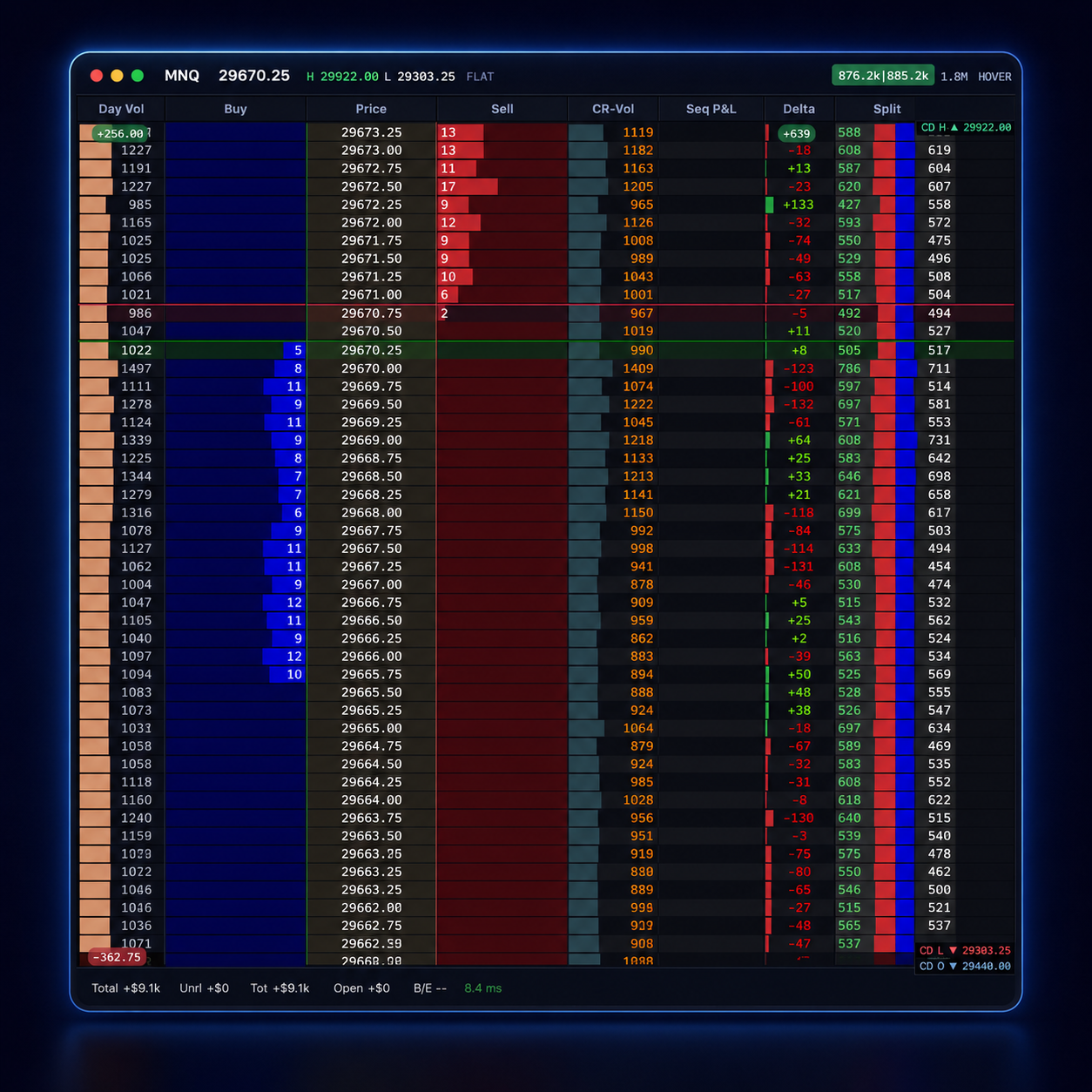This screenshot has width=1092, height=1092.
Task: Click the -362.75 red badge at bottom left
Action: point(117,957)
